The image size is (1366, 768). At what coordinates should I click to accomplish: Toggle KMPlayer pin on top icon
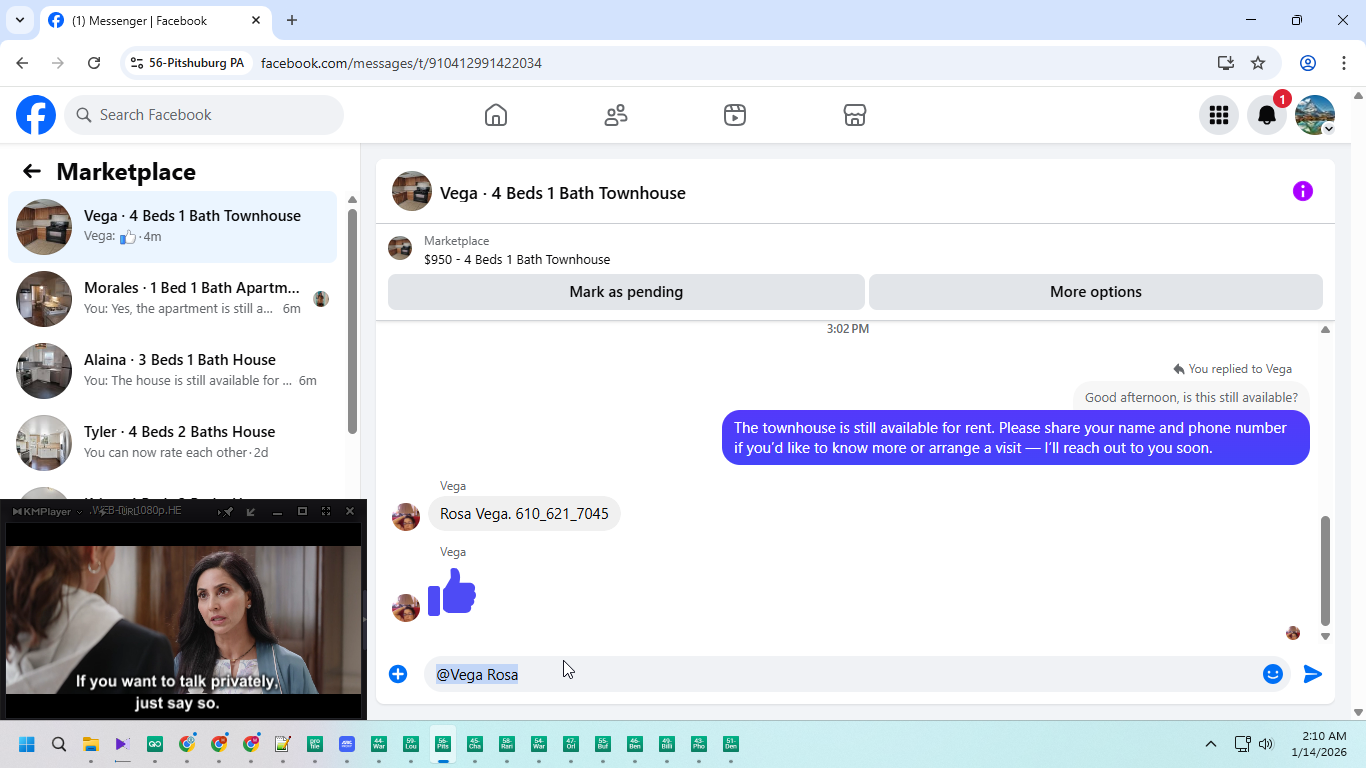[228, 512]
